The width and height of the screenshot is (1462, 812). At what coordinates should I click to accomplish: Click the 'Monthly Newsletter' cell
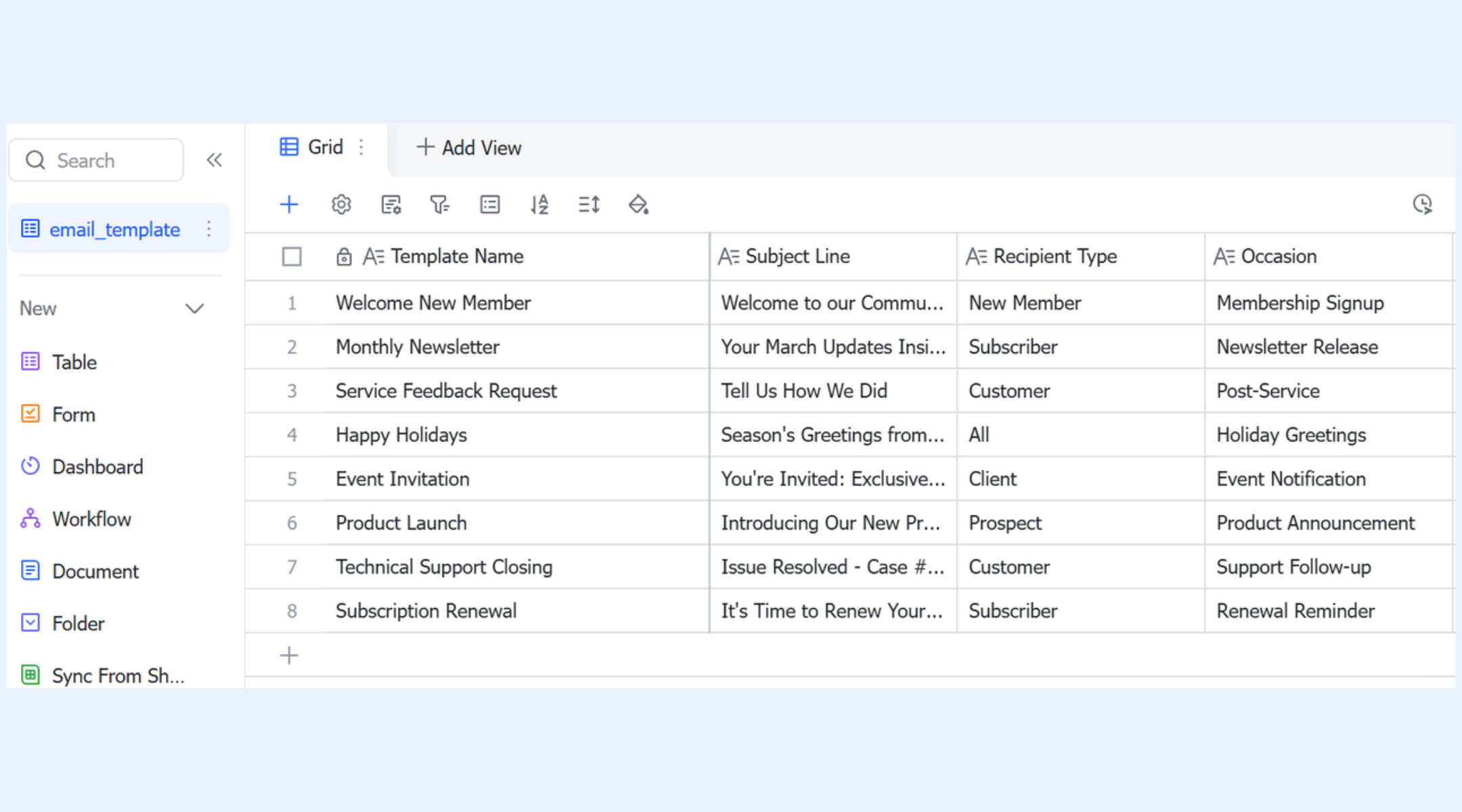point(517,346)
